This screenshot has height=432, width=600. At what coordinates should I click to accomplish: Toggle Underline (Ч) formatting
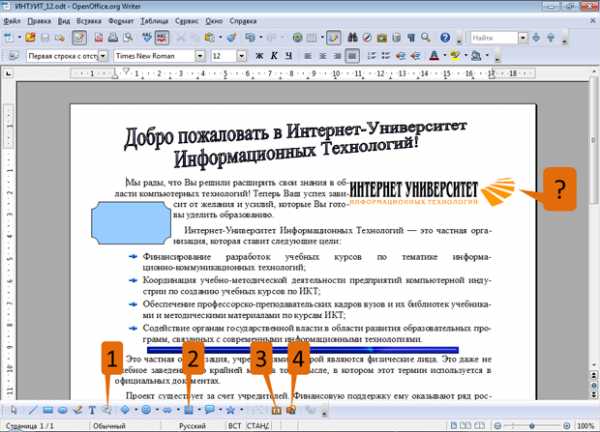click(x=289, y=56)
